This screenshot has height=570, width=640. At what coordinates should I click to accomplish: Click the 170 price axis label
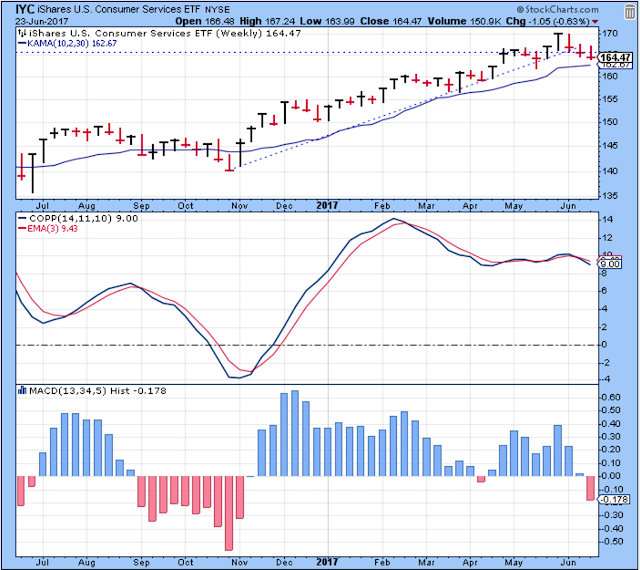tap(611, 33)
